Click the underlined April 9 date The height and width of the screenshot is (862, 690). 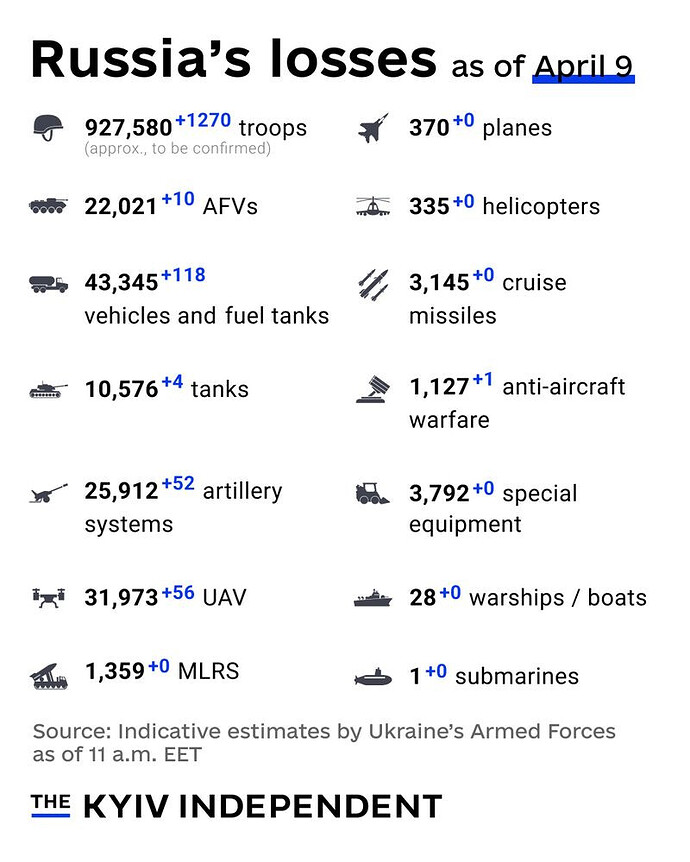pos(583,66)
